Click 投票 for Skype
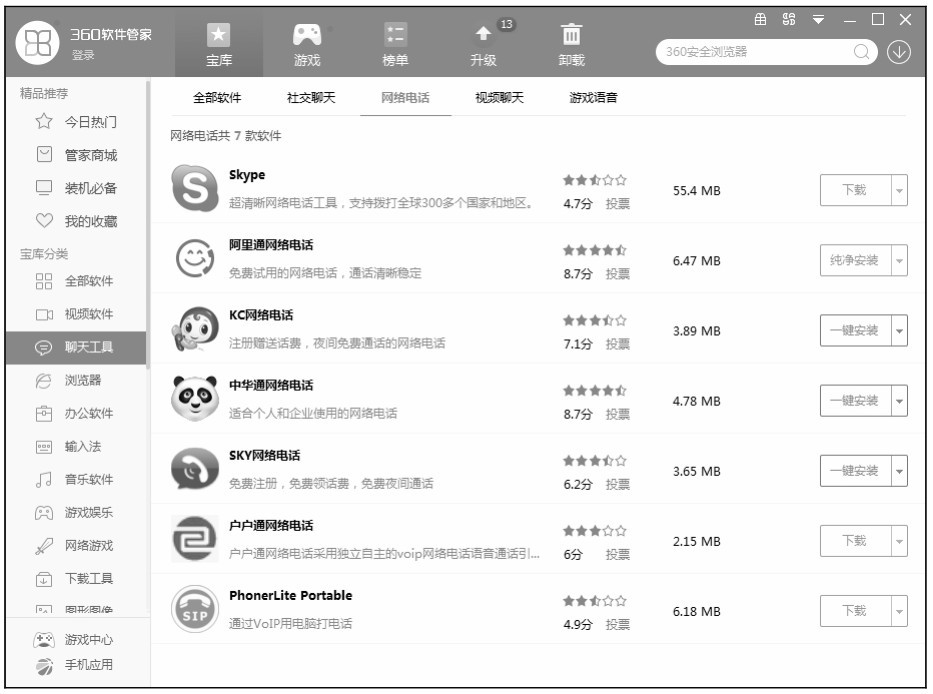The width and height of the screenshot is (933, 694). pos(618,204)
